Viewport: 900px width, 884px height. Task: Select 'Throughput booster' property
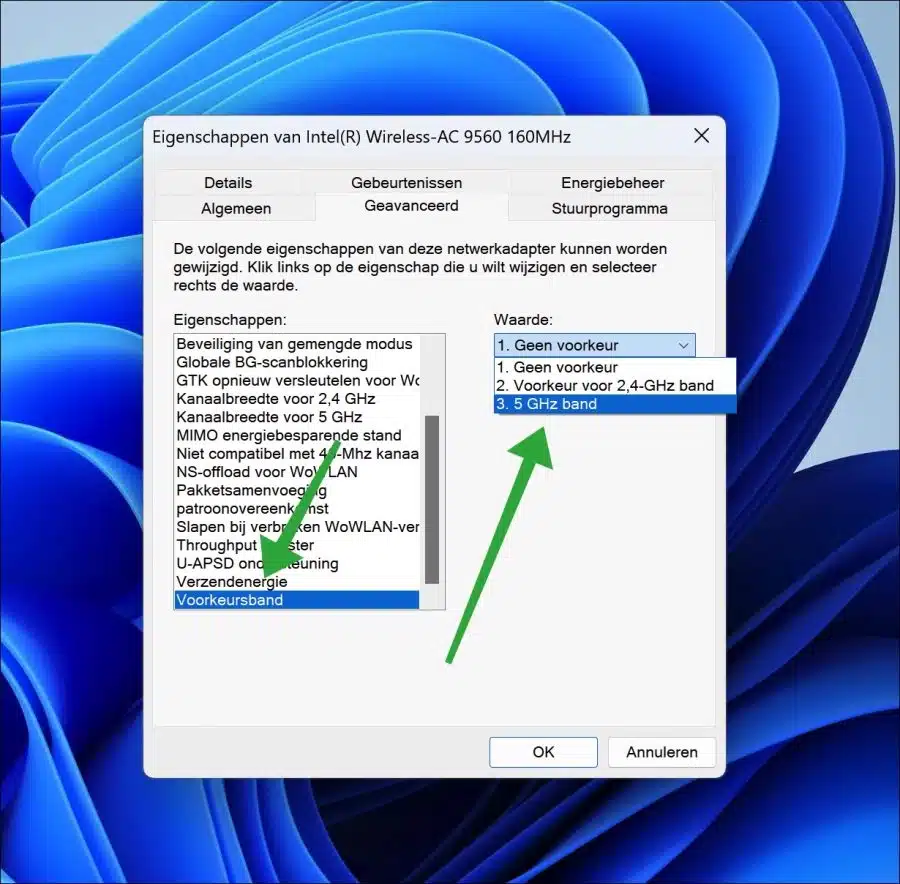point(297,545)
